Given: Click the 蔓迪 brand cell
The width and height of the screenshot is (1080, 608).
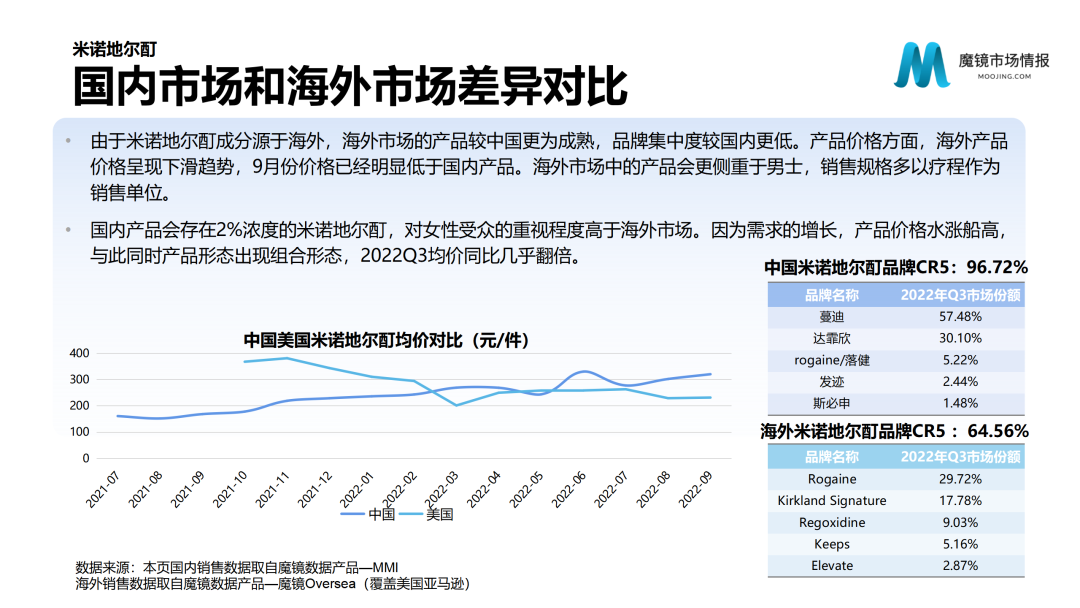Looking at the screenshot, I should click(x=831, y=317).
